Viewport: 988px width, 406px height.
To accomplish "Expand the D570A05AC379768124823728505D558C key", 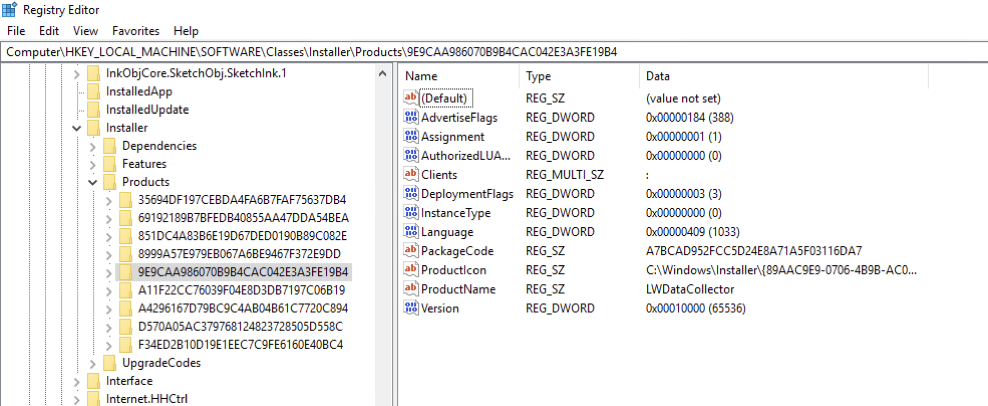I will 109,327.
